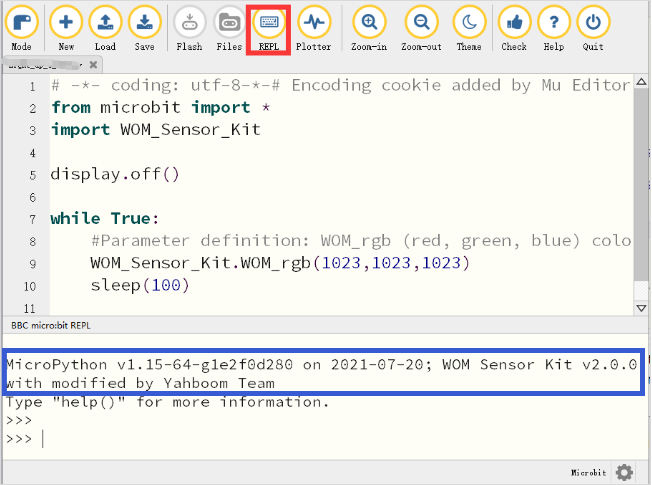Image resolution: width=652 pixels, height=485 pixels.
Task: Close the current editor tab
Action: (x=94, y=64)
